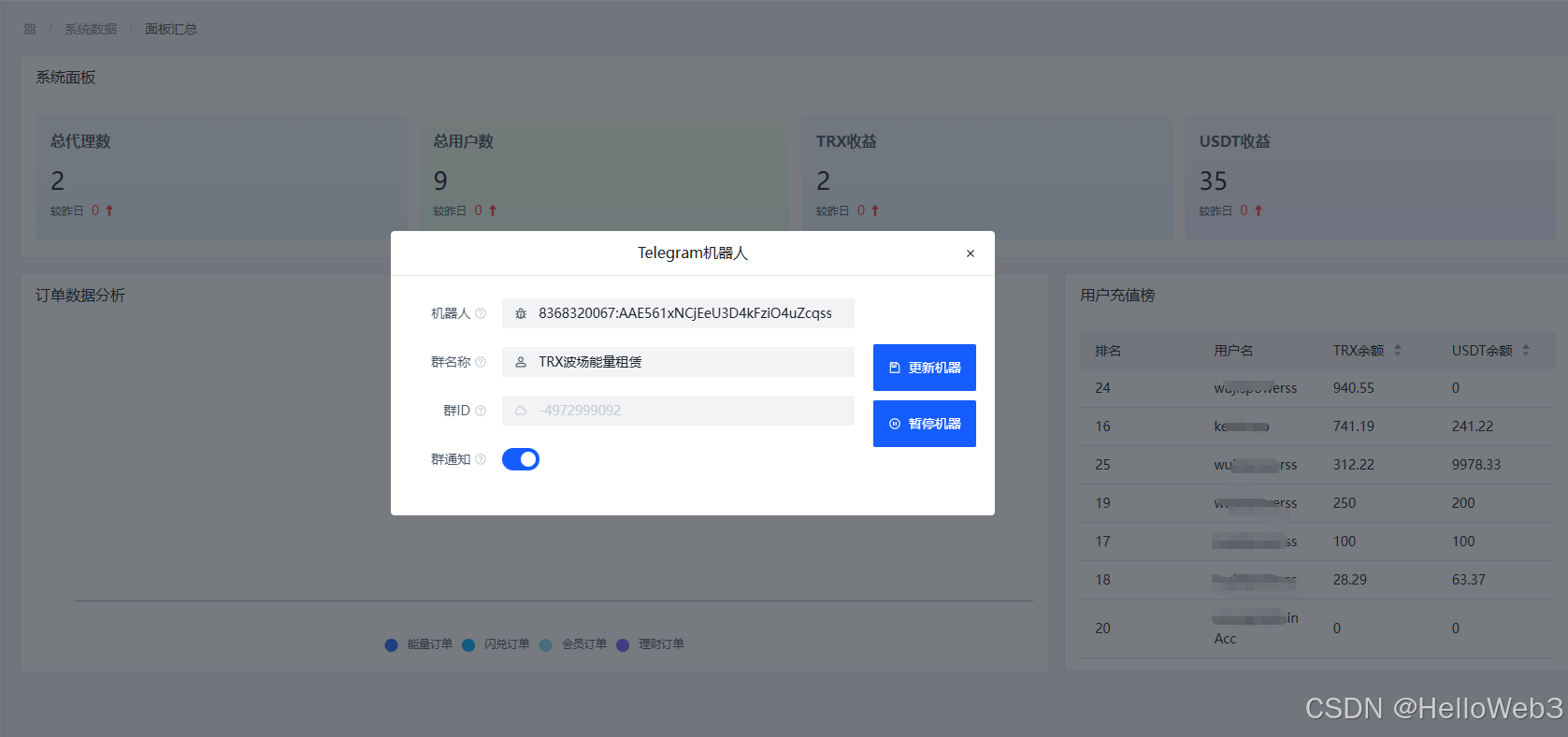Edit the 群名称 input field

point(678,362)
